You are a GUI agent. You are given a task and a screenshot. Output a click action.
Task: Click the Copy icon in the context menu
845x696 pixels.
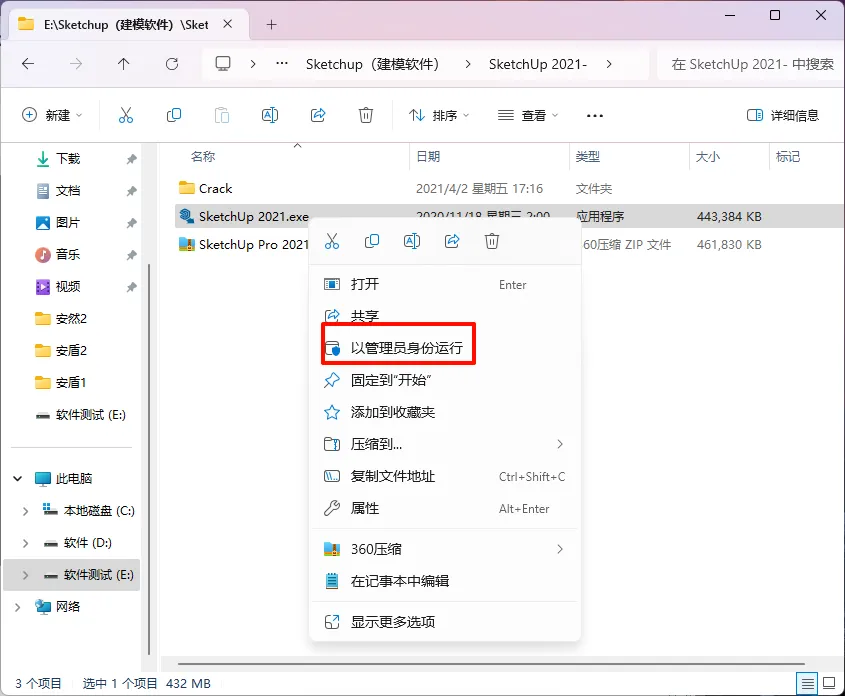[x=372, y=241]
